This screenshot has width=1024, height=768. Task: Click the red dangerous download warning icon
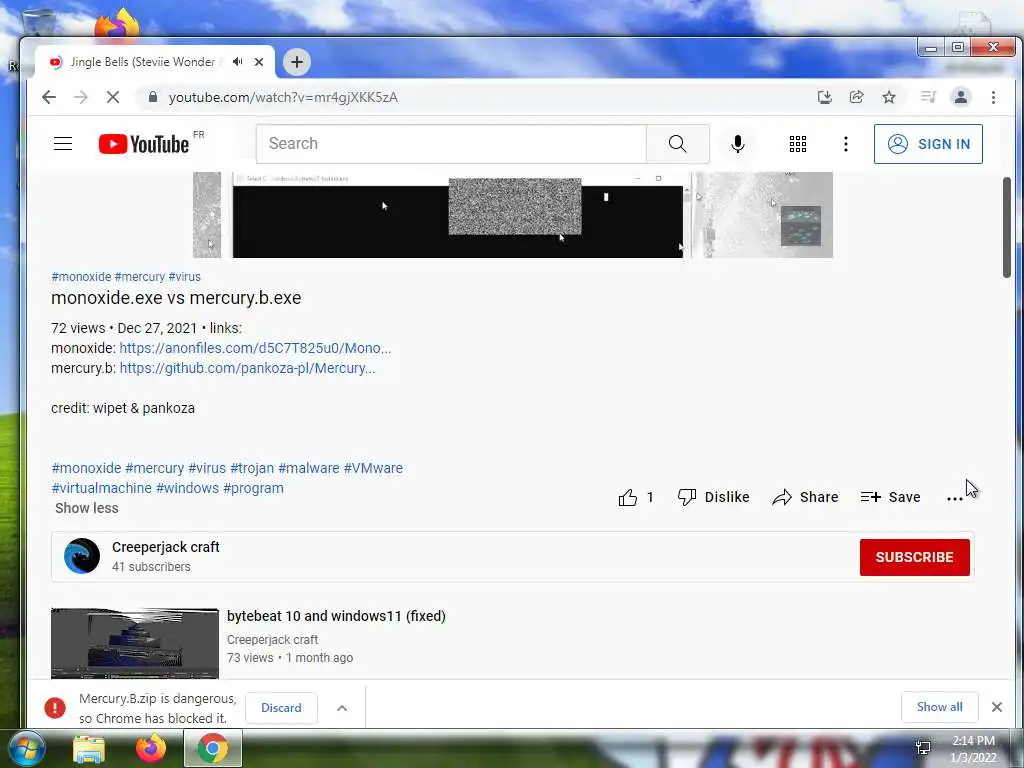55,708
